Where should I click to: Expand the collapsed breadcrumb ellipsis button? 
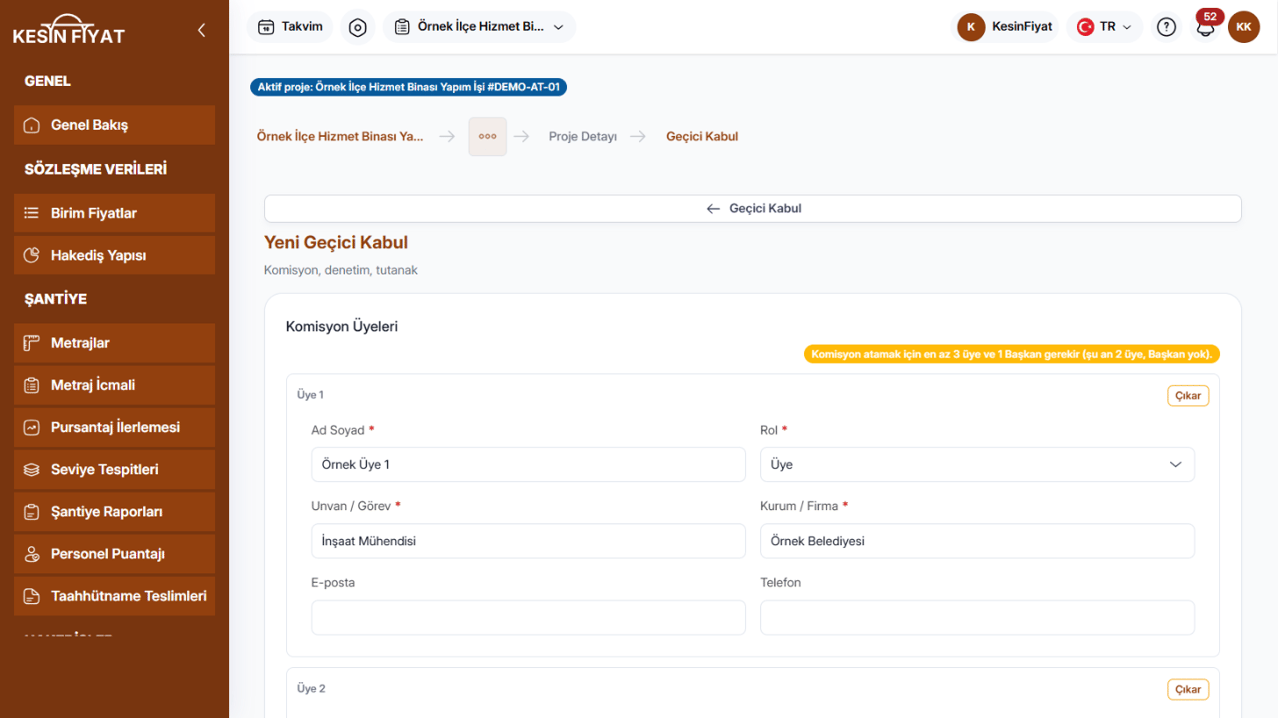tap(487, 136)
